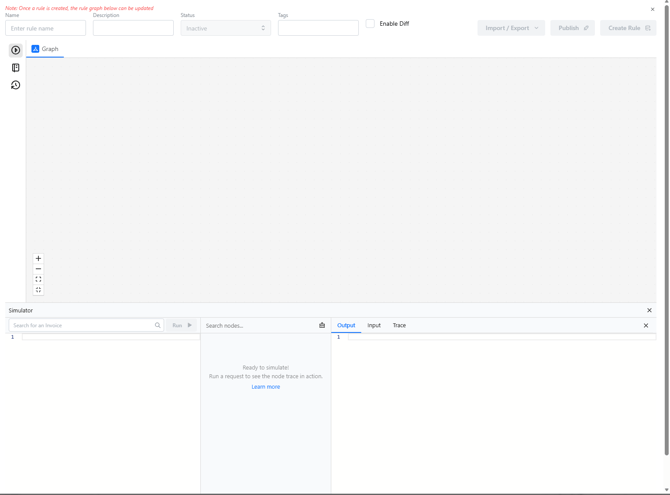Select the Input tab
The height and width of the screenshot is (495, 670).
pos(374,325)
